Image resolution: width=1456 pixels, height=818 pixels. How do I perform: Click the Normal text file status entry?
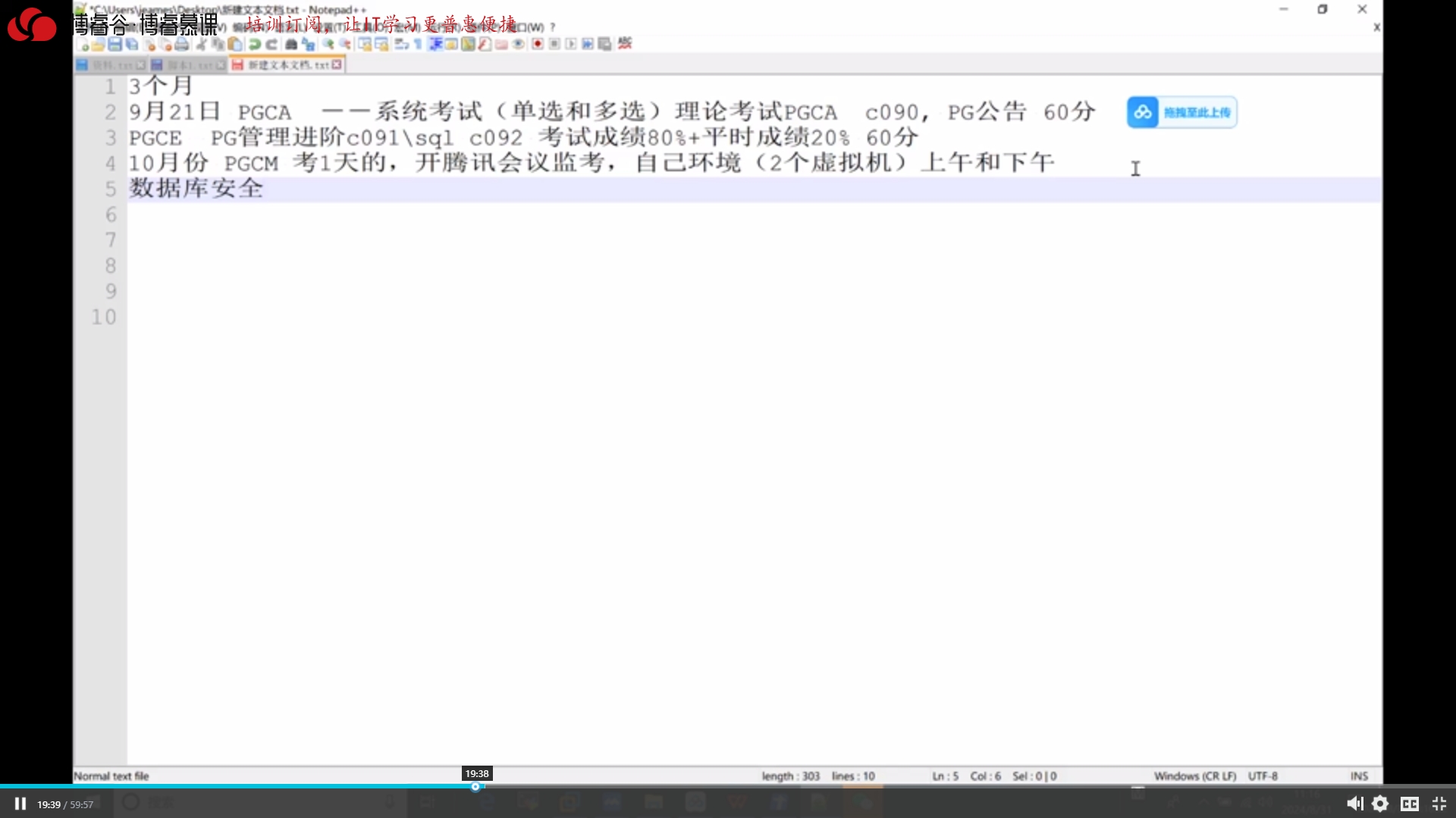coord(111,776)
